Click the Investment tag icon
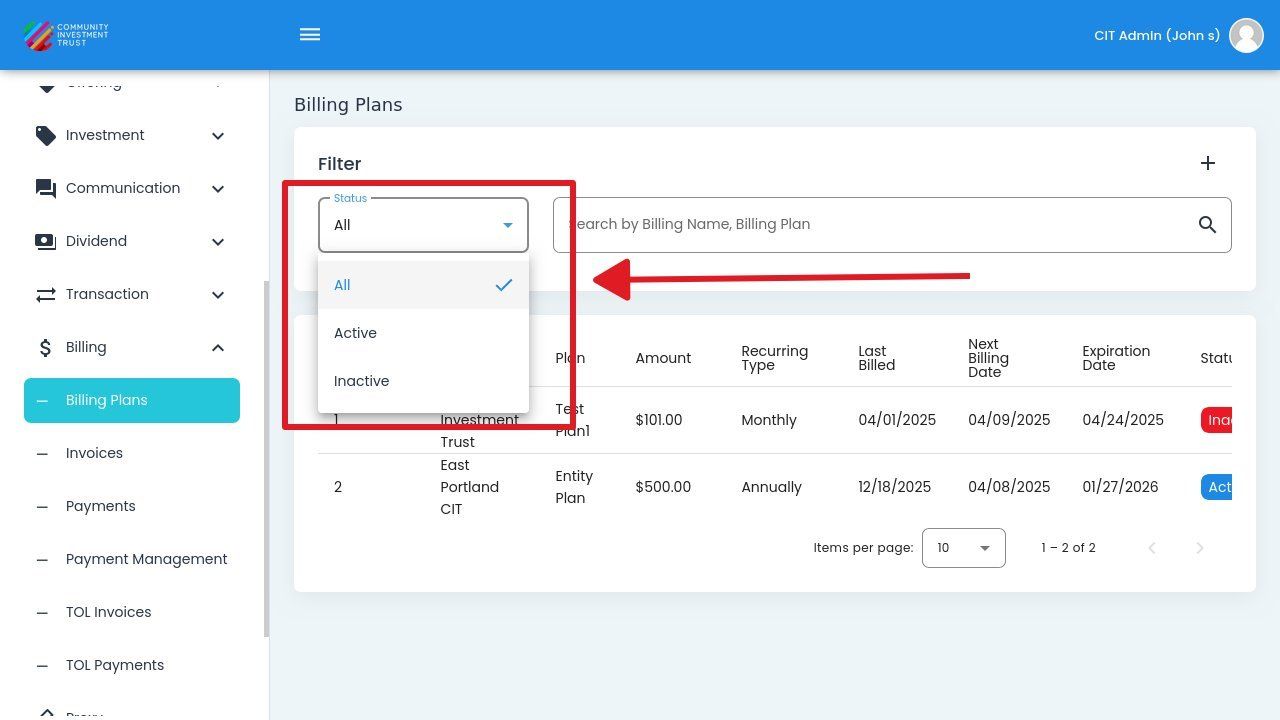Image resolution: width=1280 pixels, height=720 pixels. pyautogui.click(x=45, y=136)
